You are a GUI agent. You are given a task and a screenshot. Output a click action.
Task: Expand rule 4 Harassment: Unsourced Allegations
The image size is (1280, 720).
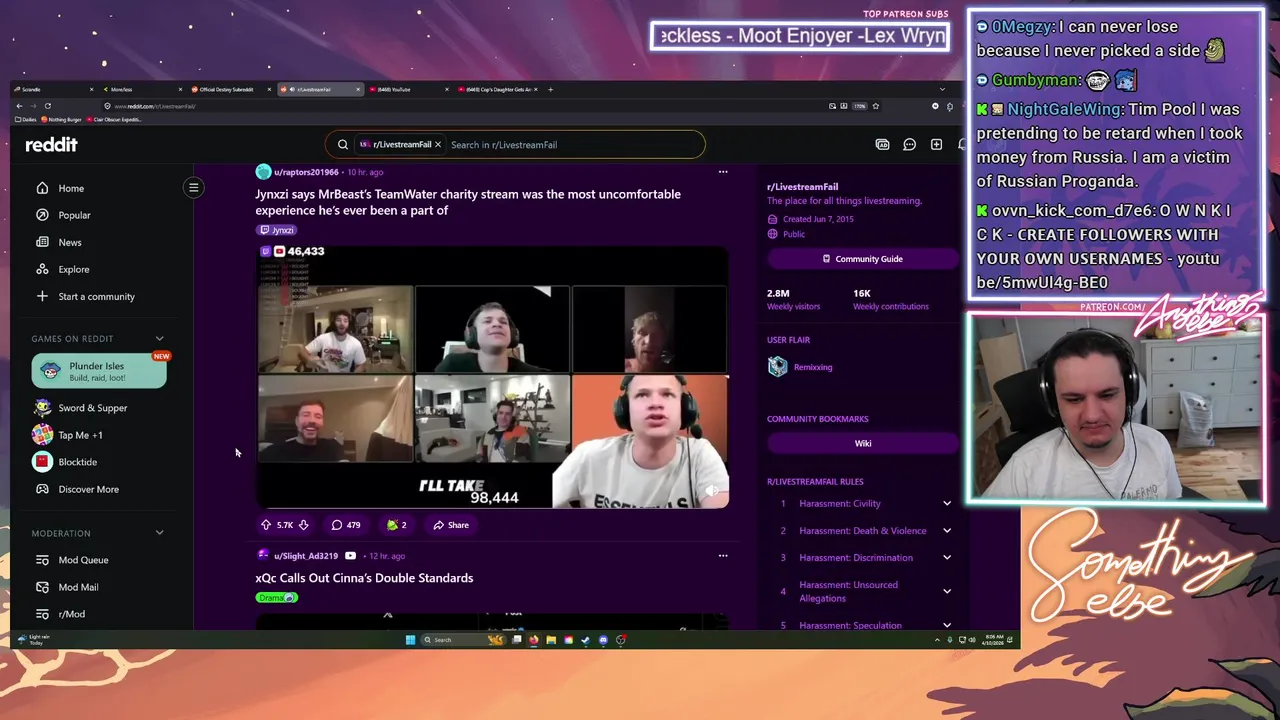(x=947, y=592)
